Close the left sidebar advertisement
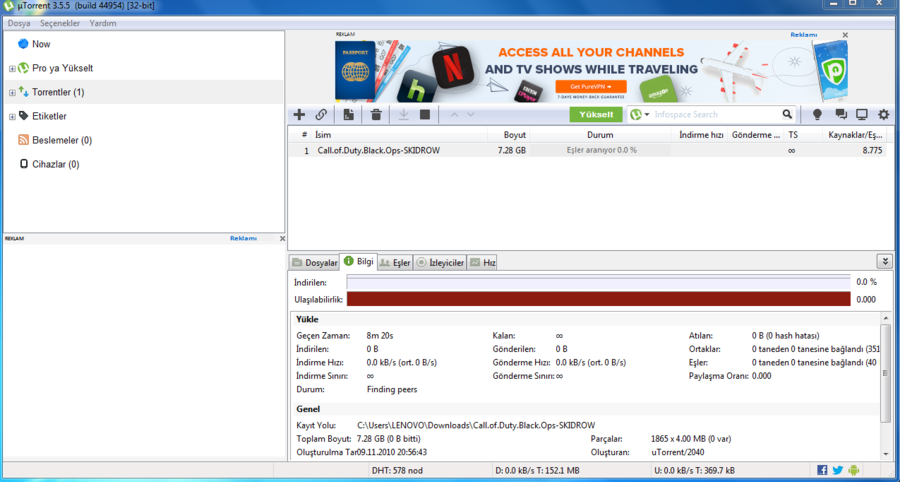900x482 pixels. (282, 238)
